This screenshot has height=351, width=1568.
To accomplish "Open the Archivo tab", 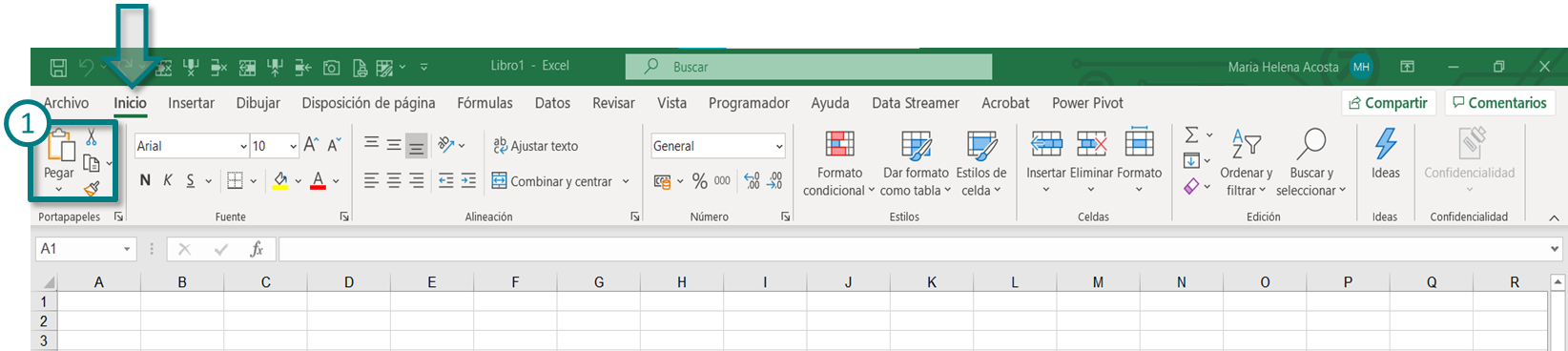I will coord(66,103).
